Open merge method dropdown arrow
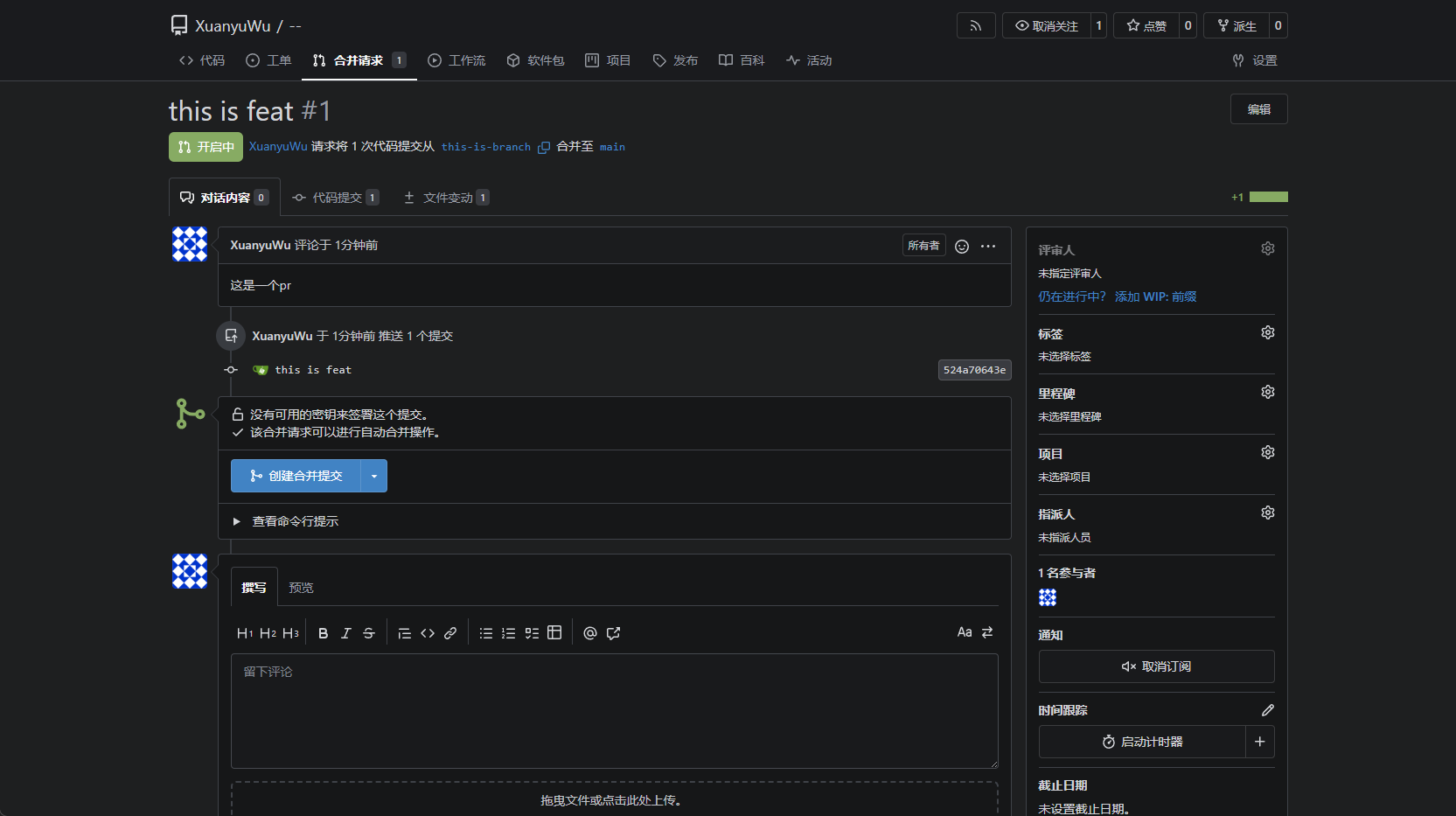The width and height of the screenshot is (1456, 816). 373,476
